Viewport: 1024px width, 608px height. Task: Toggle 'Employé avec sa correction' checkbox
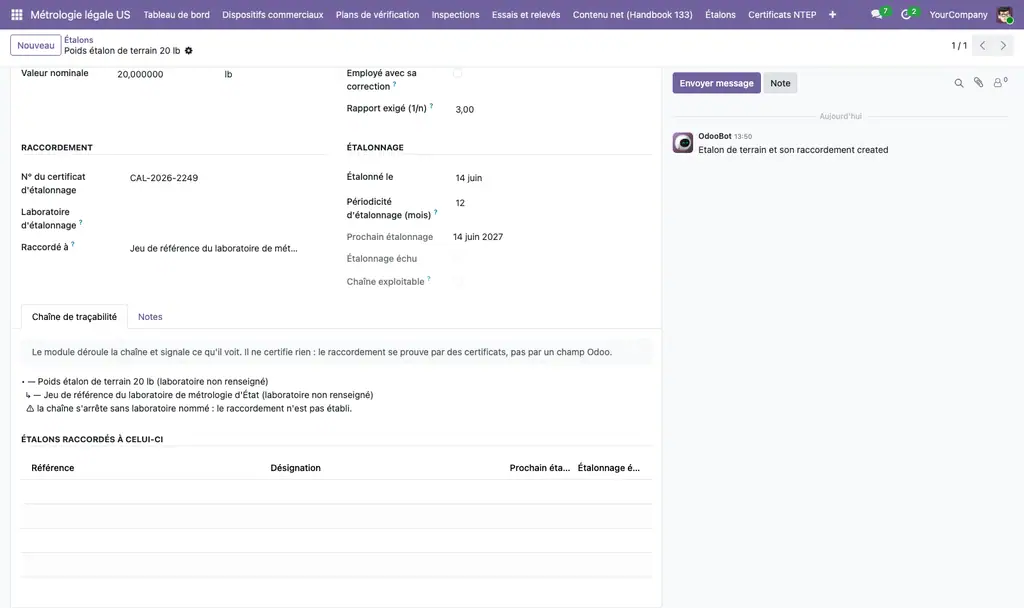click(458, 73)
